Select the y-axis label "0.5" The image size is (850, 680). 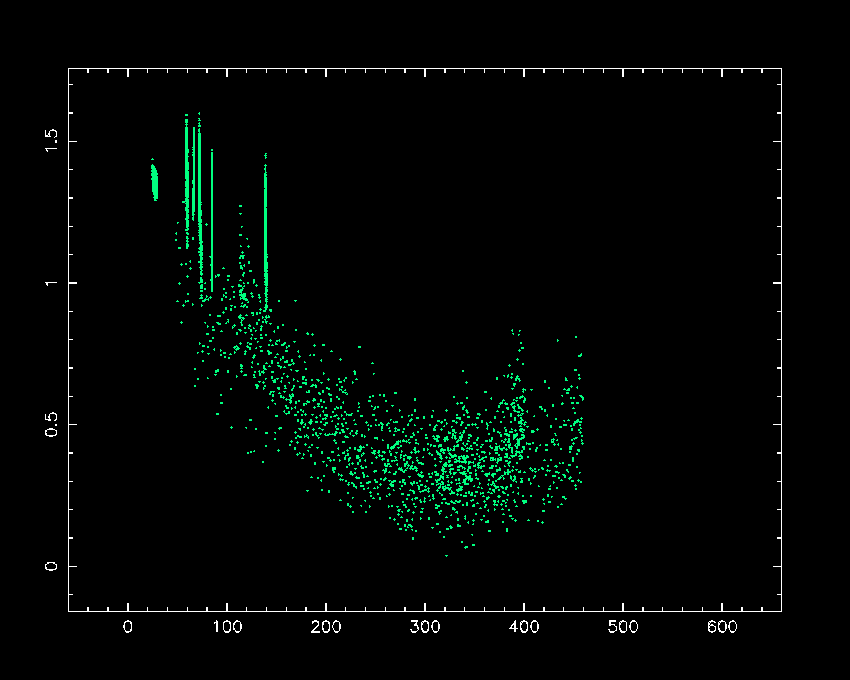51,425
